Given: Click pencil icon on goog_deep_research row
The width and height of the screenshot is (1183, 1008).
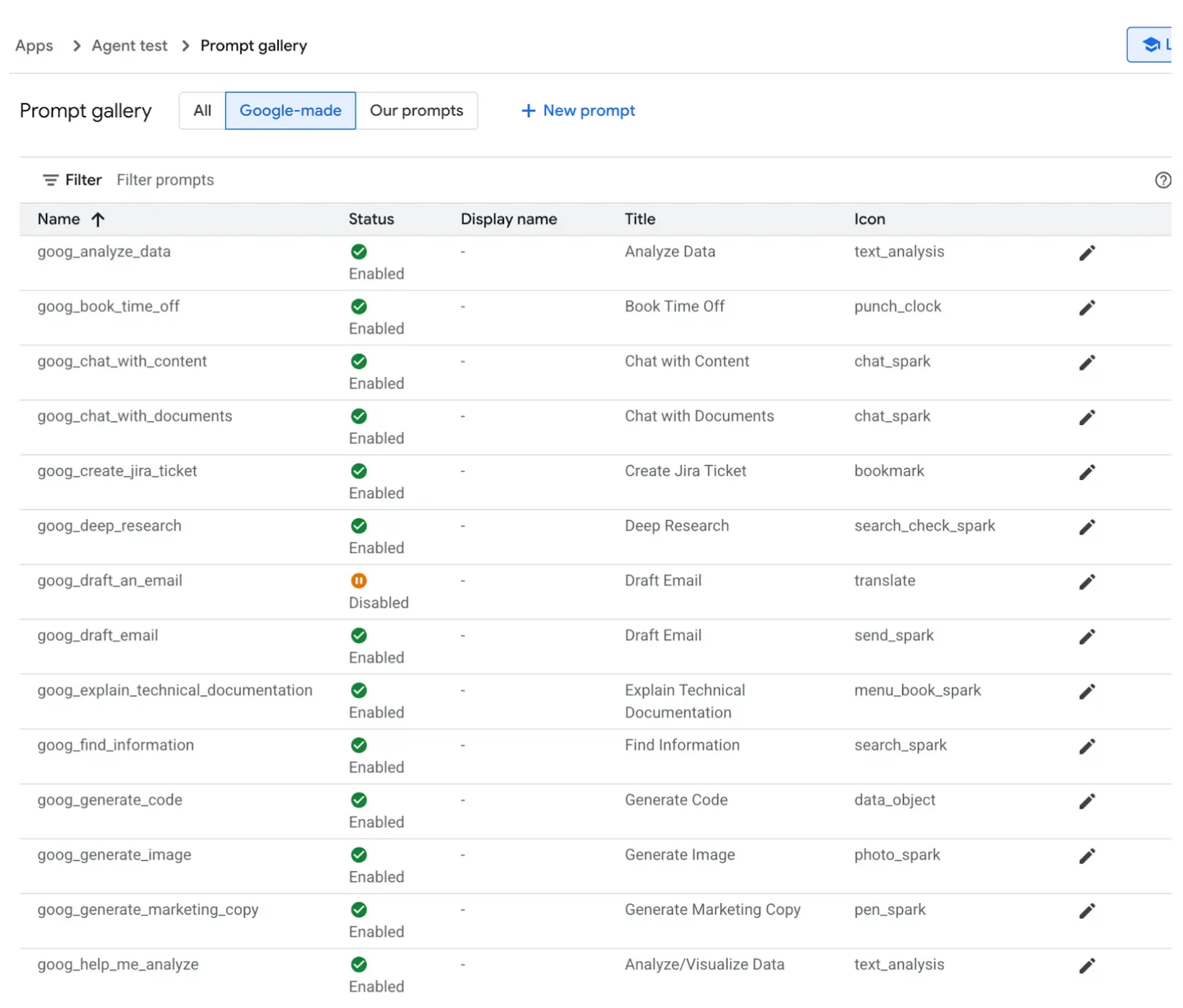Looking at the screenshot, I should (x=1086, y=527).
